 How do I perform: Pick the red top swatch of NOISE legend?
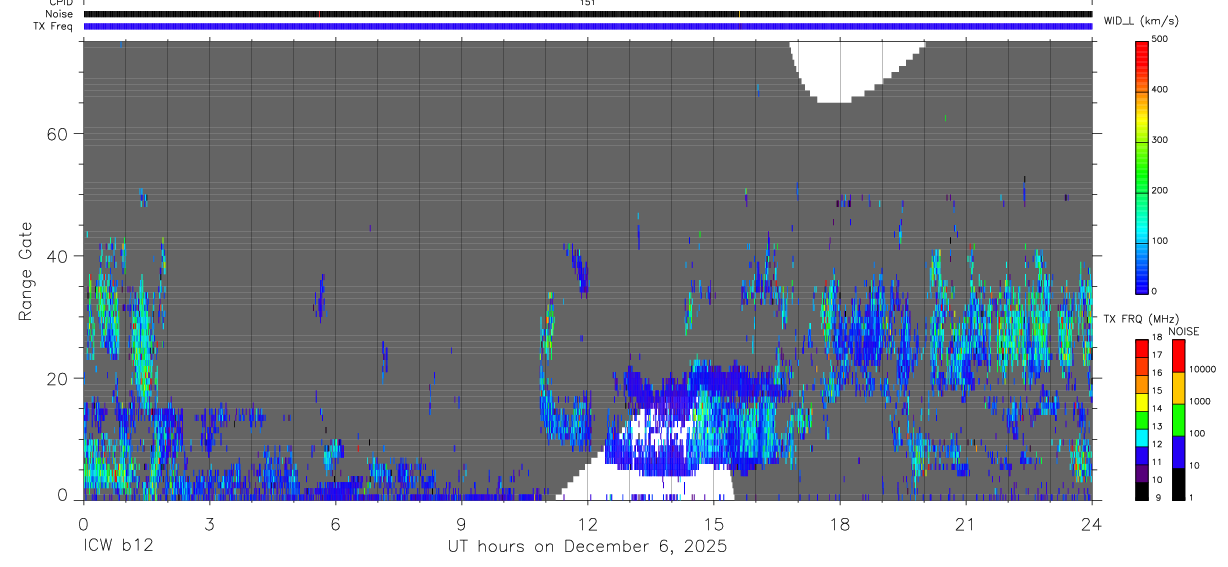tap(1178, 355)
